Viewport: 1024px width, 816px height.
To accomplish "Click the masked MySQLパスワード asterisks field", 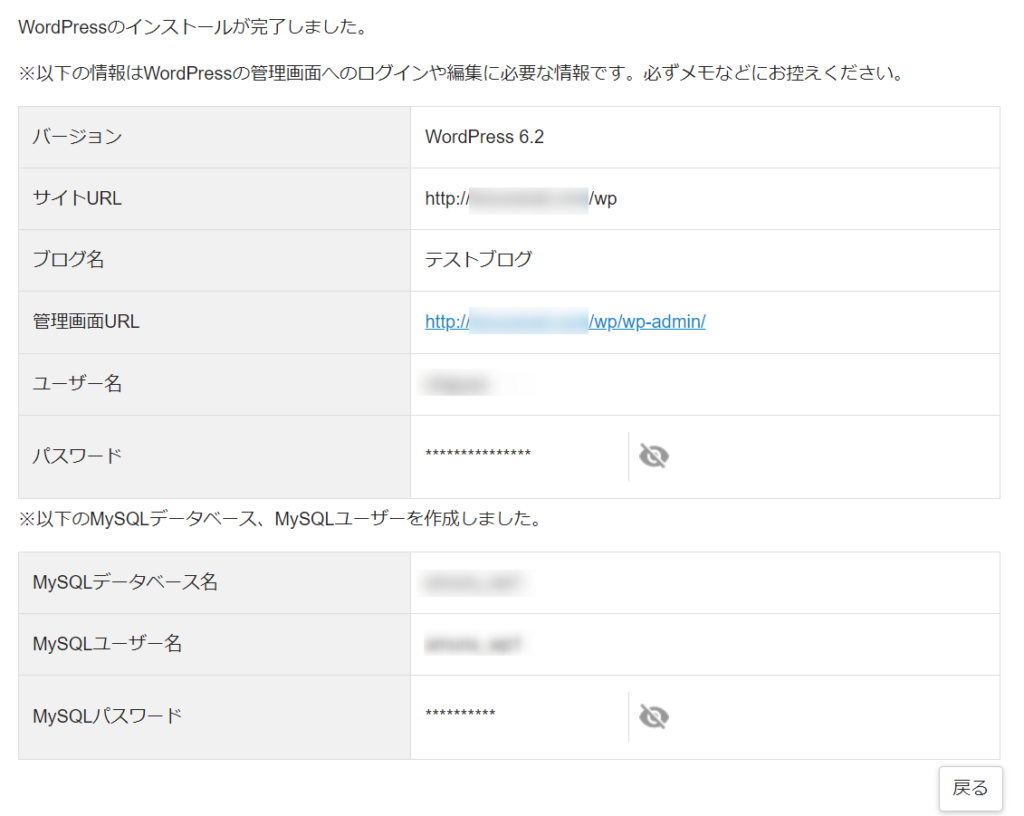I will pyautogui.click(x=460, y=713).
